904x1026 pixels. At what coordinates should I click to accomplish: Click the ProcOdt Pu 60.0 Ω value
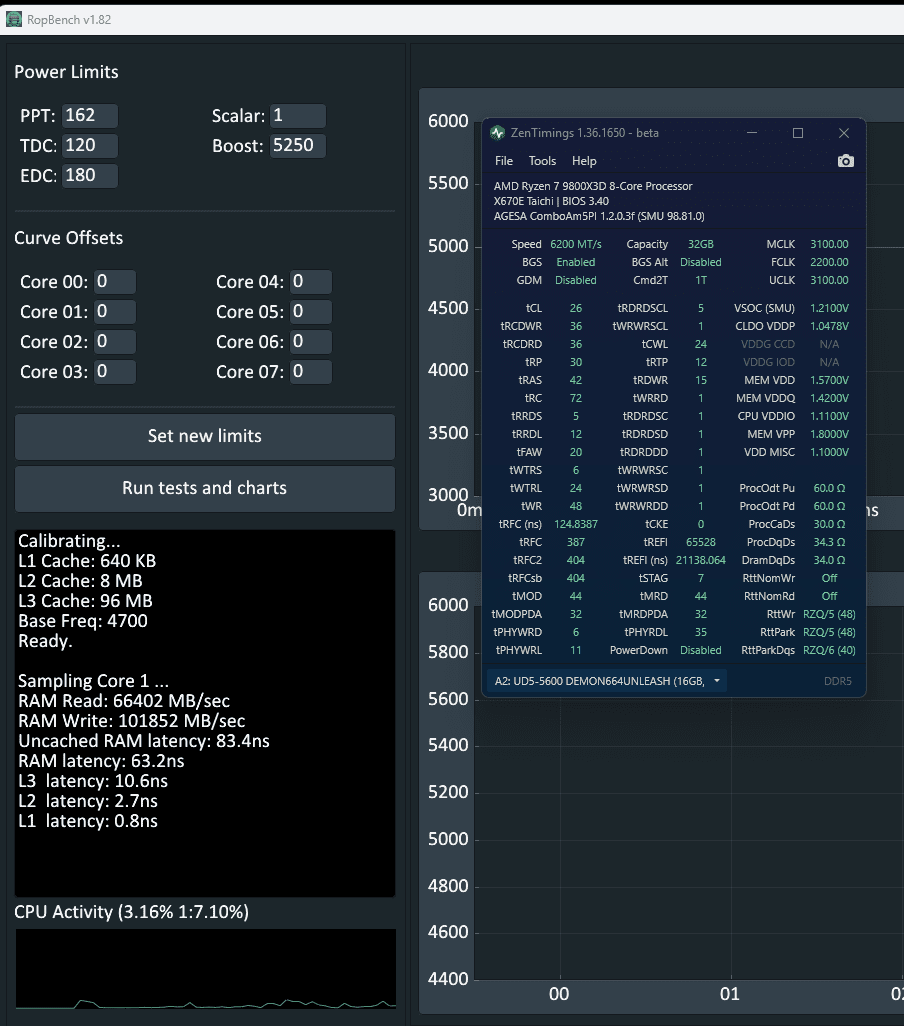click(x=829, y=488)
